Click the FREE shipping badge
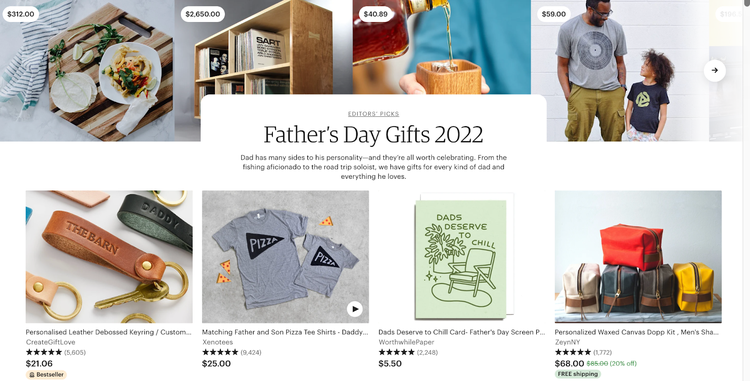Screen dimensions: 750x381 (578, 374)
